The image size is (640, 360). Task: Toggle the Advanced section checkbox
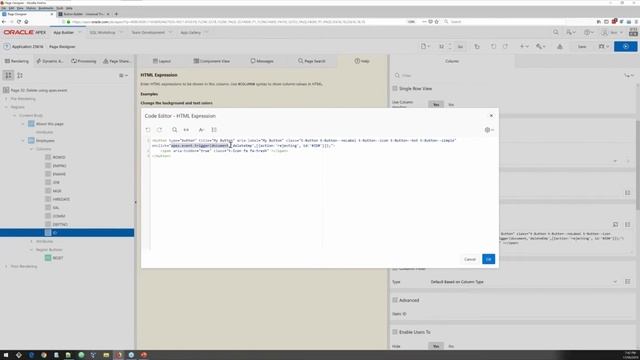(395, 300)
